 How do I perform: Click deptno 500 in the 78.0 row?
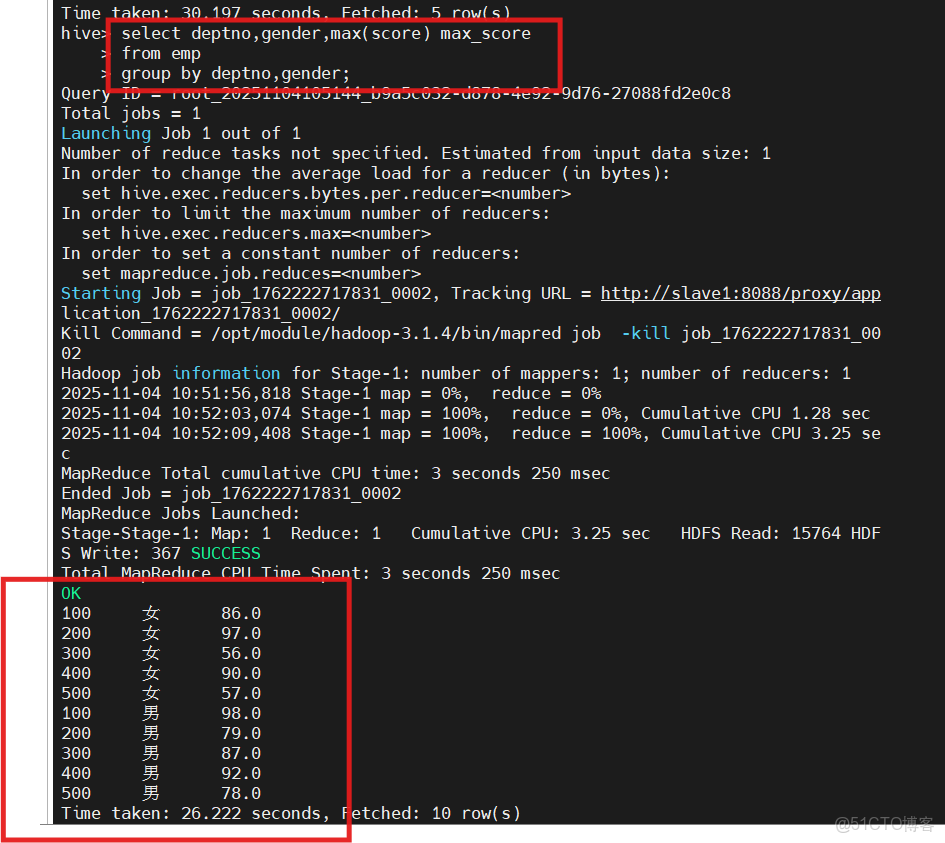coord(76,794)
